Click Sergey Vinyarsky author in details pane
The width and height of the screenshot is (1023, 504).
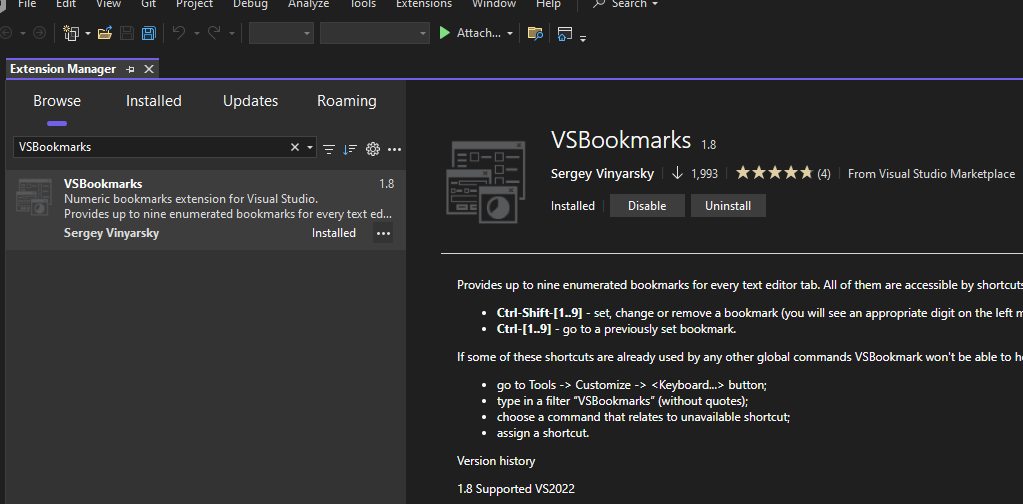(x=602, y=173)
